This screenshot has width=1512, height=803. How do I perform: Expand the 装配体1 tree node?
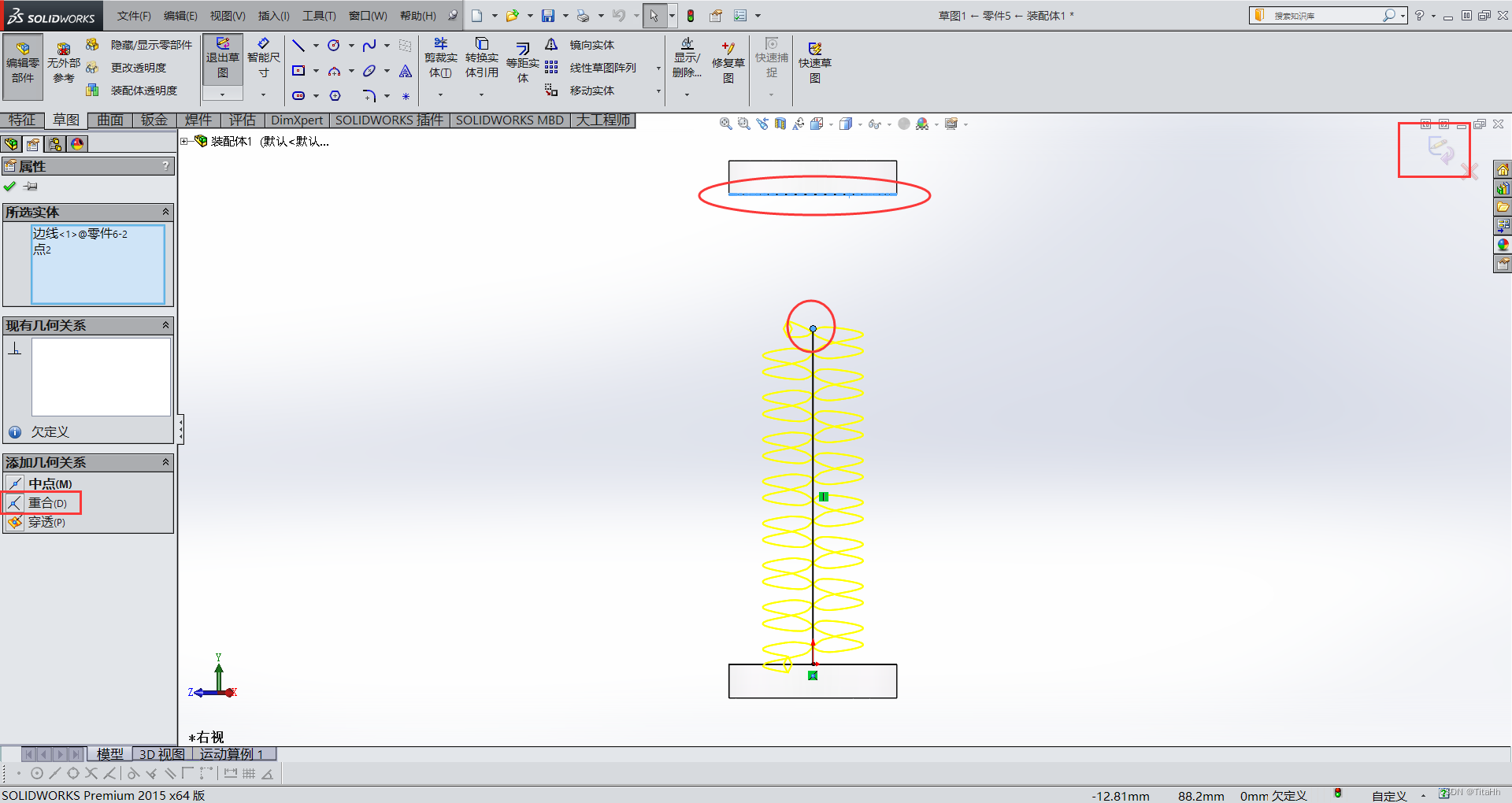point(184,141)
